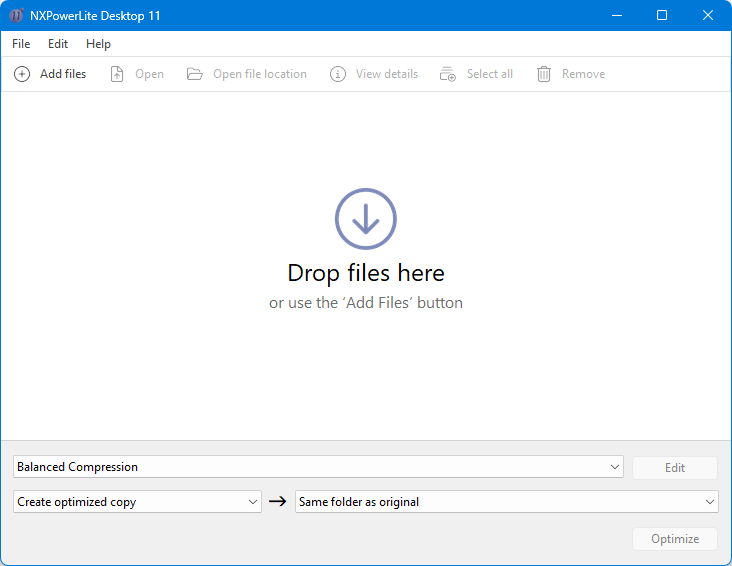
Task: Click the 'Drop files here' text area
Action: pos(366,273)
